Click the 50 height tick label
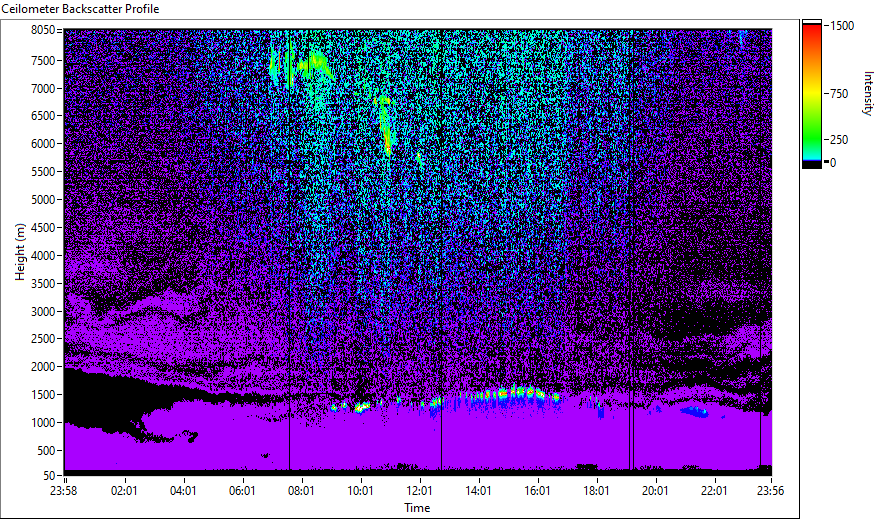 49,476
